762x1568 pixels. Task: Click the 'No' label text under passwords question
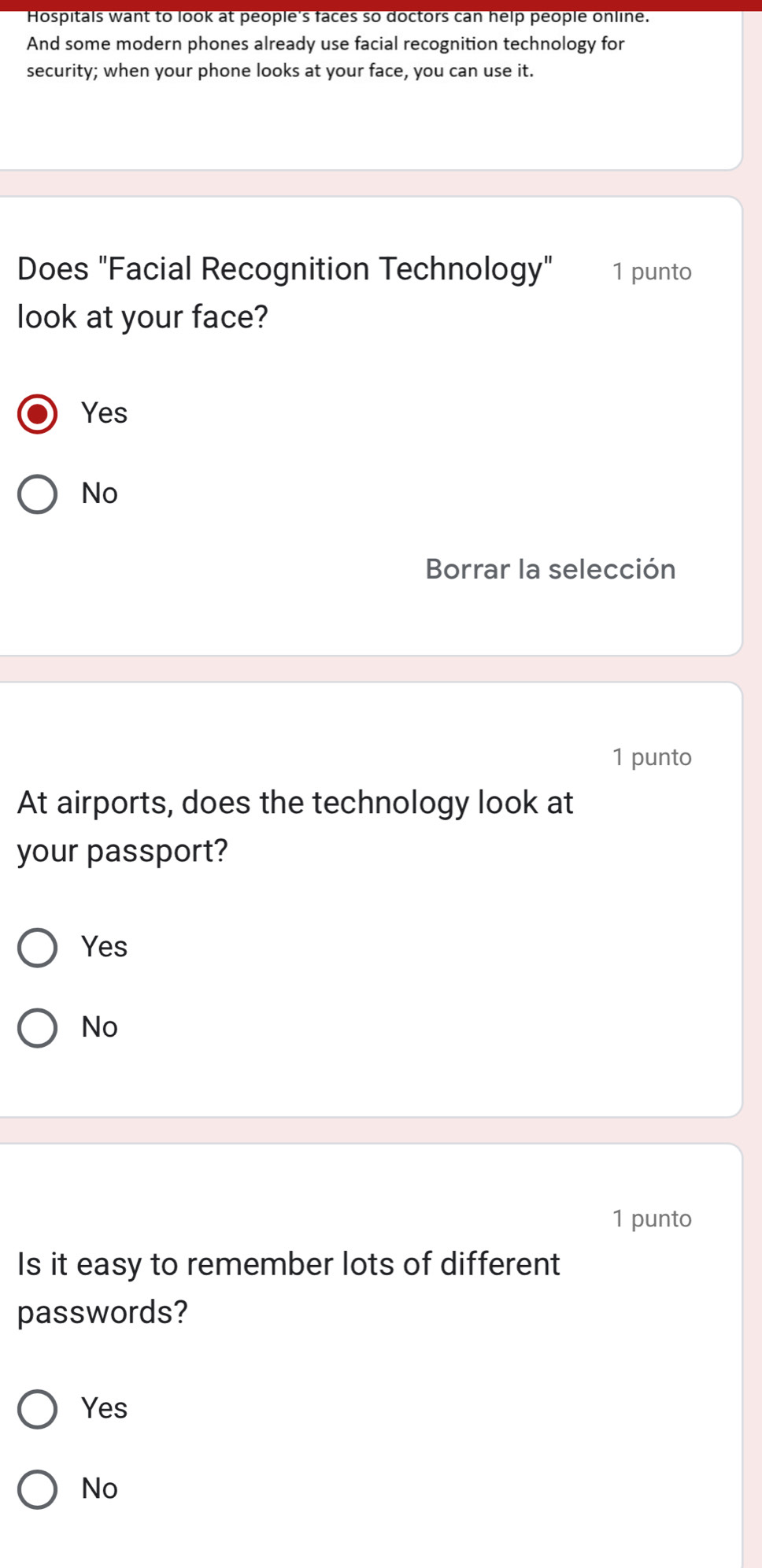(100, 1488)
